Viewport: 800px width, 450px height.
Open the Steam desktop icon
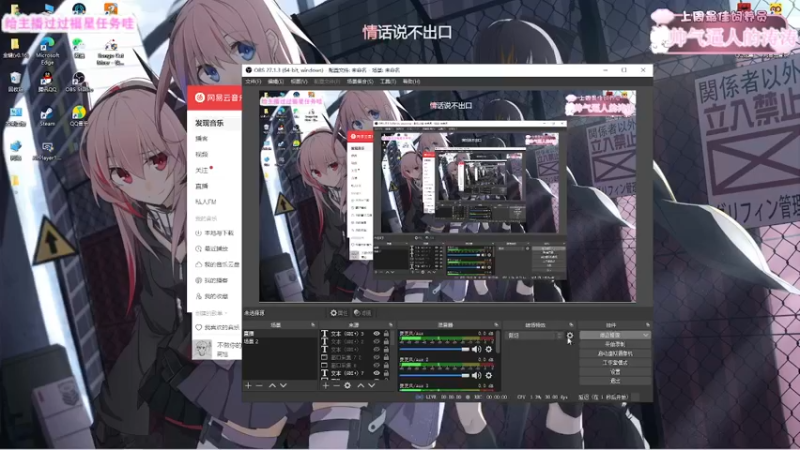pyautogui.click(x=47, y=116)
